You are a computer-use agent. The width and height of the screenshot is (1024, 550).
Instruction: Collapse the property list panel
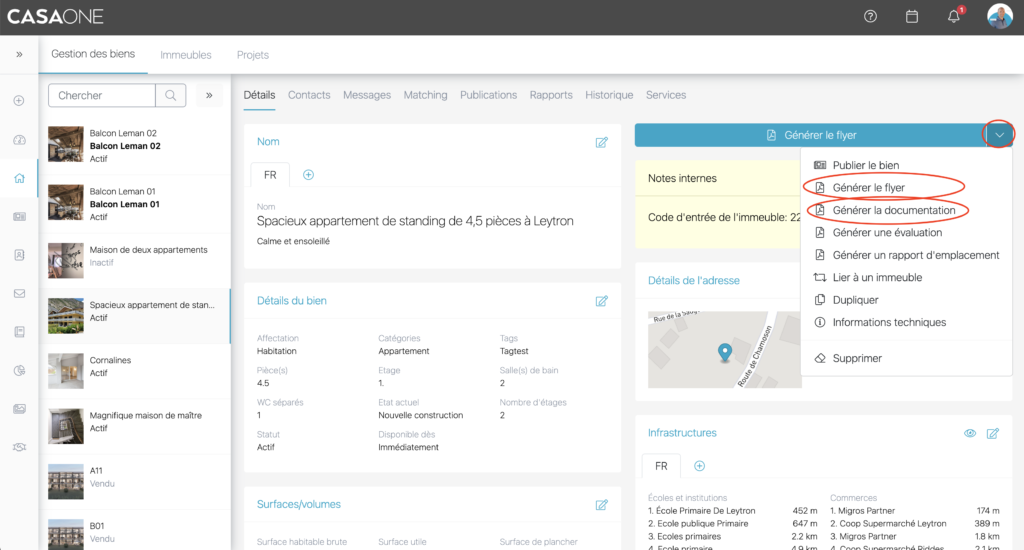[x=208, y=95]
